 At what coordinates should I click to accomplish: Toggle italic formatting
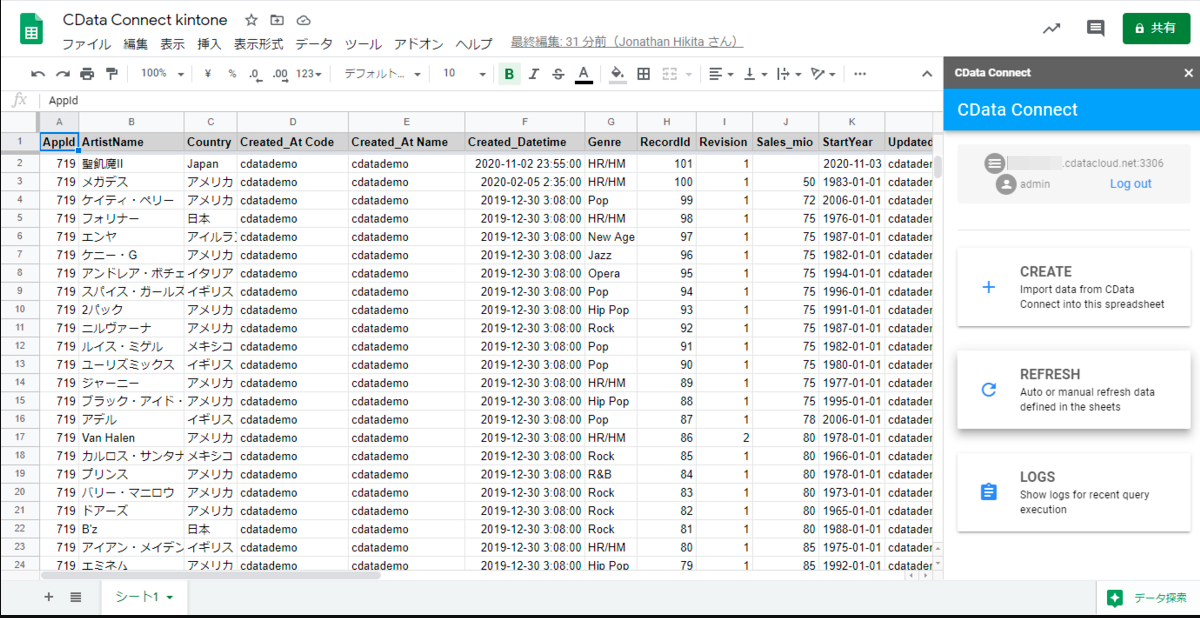click(x=534, y=74)
